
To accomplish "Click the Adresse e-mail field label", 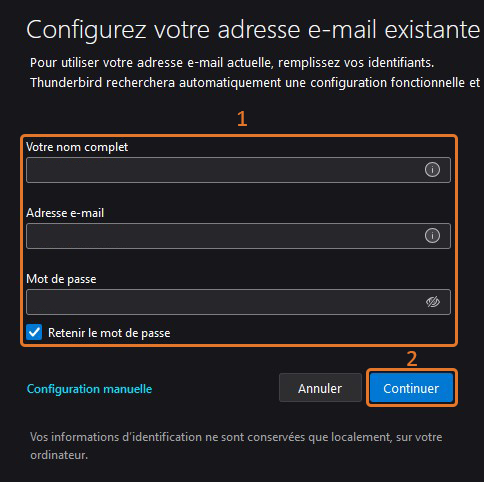I will point(65,213).
